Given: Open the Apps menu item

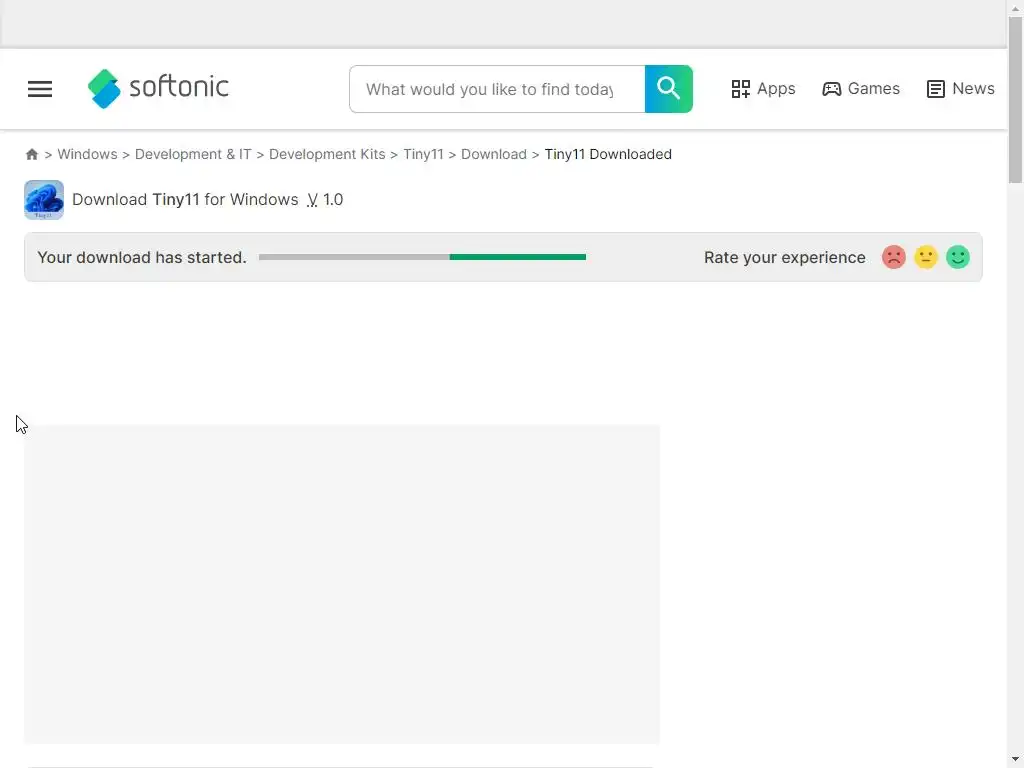Looking at the screenshot, I should 763,89.
